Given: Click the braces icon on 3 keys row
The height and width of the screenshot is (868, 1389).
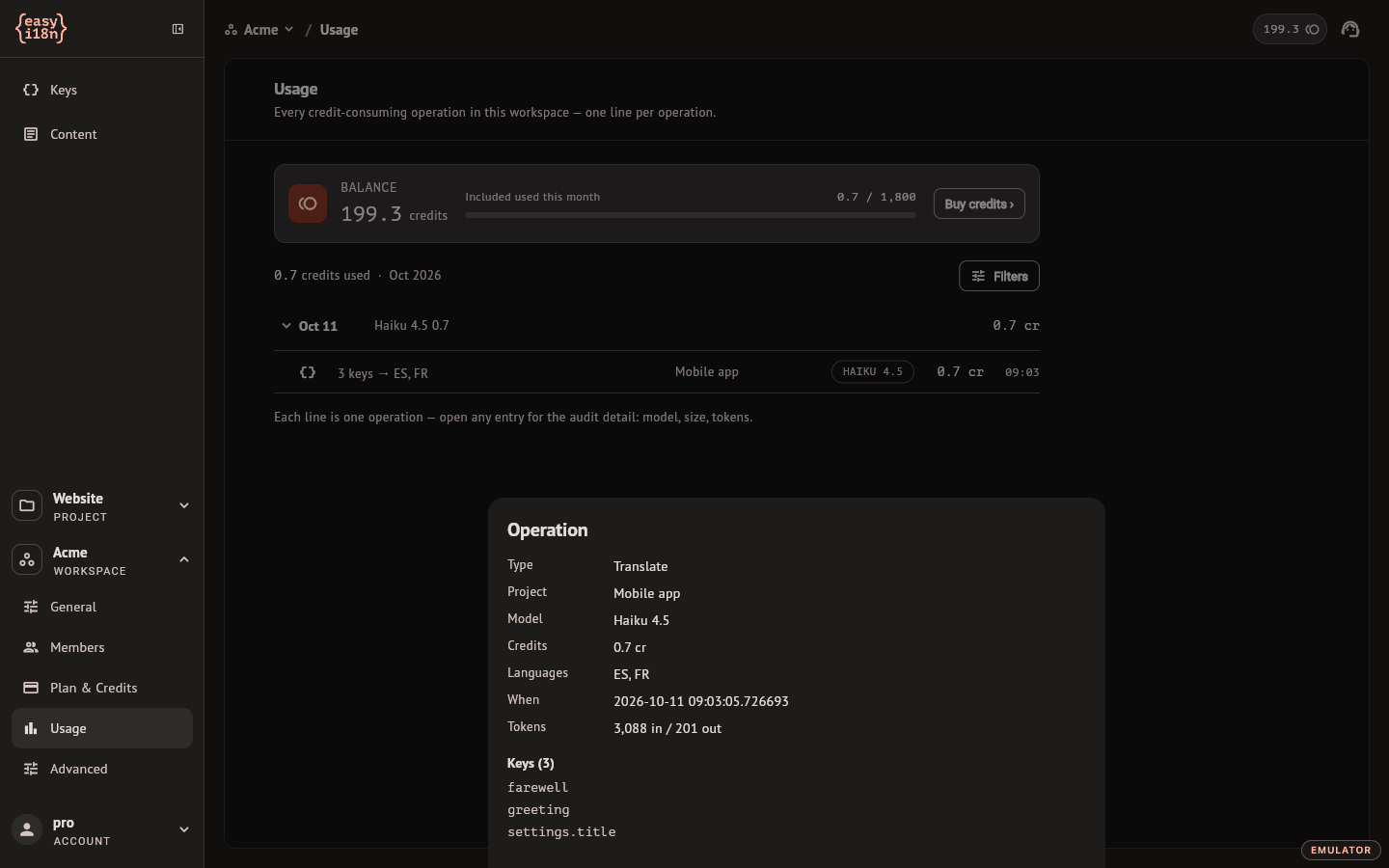Looking at the screenshot, I should 308,372.
